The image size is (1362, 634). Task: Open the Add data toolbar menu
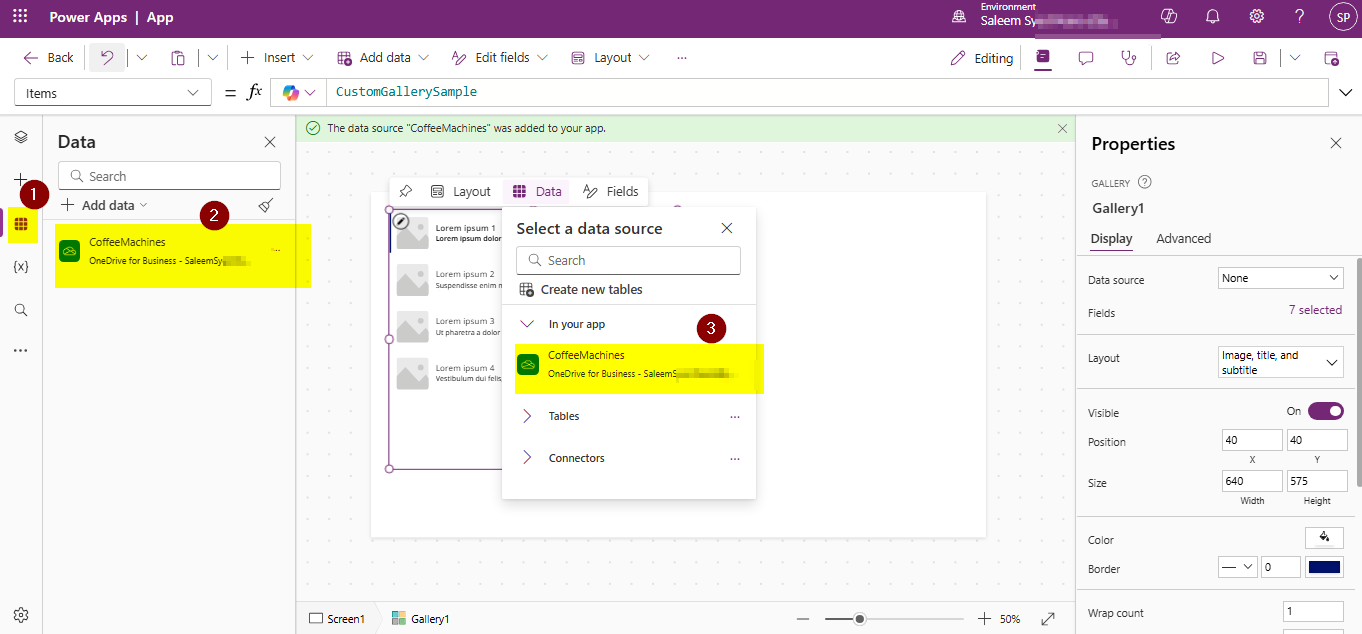383,58
